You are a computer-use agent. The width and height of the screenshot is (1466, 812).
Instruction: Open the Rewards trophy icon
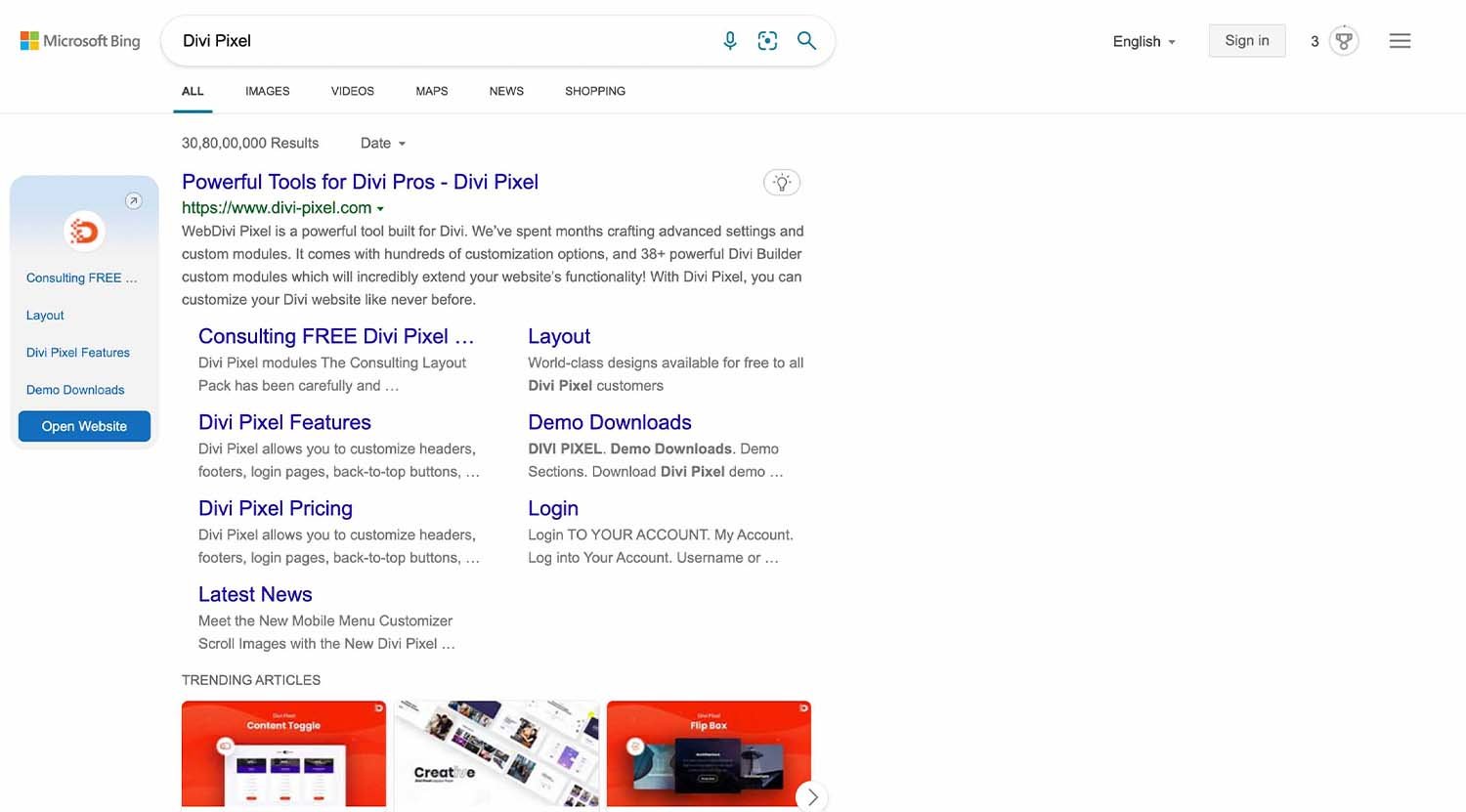tap(1344, 41)
